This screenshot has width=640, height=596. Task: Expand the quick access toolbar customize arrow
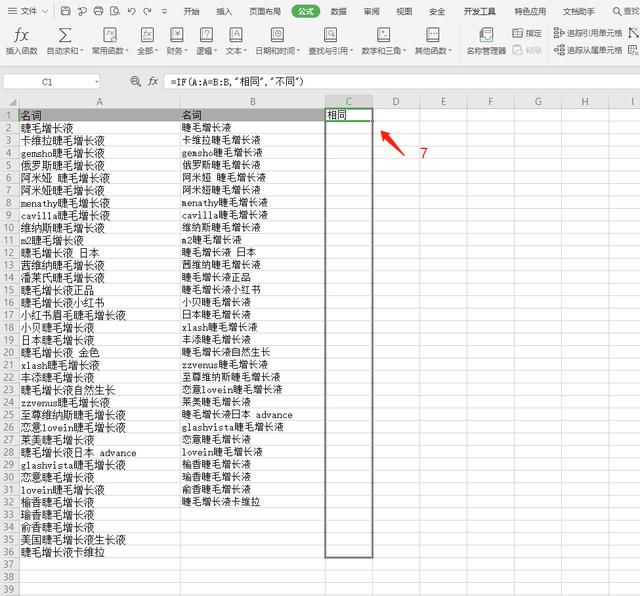tap(164, 12)
